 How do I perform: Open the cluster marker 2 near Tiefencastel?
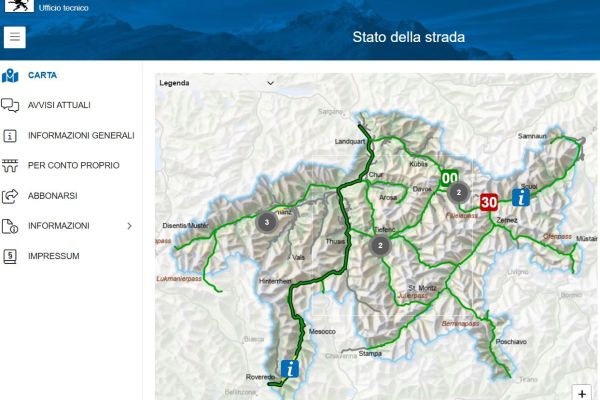point(380,246)
